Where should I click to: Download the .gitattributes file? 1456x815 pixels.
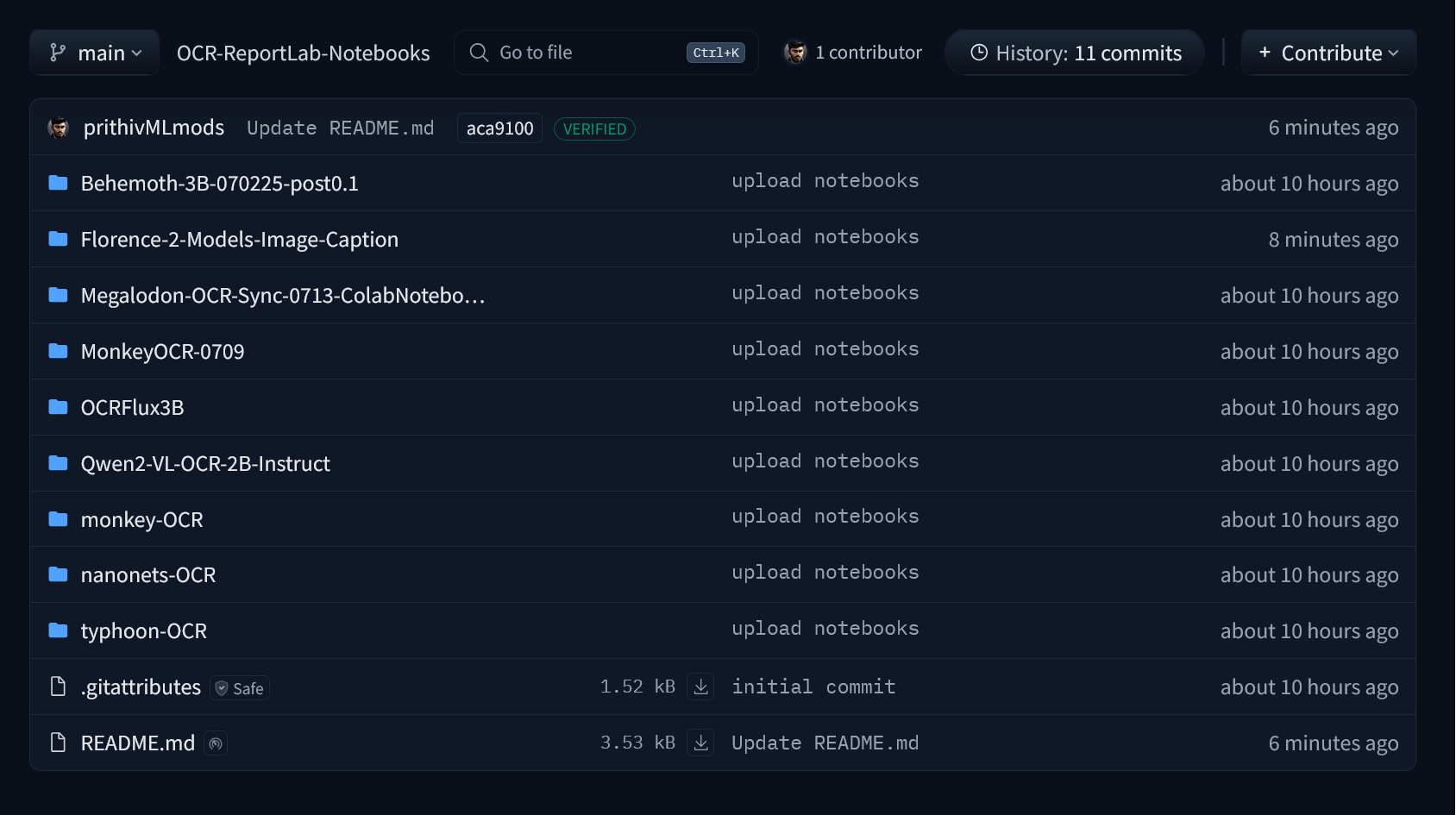point(701,687)
